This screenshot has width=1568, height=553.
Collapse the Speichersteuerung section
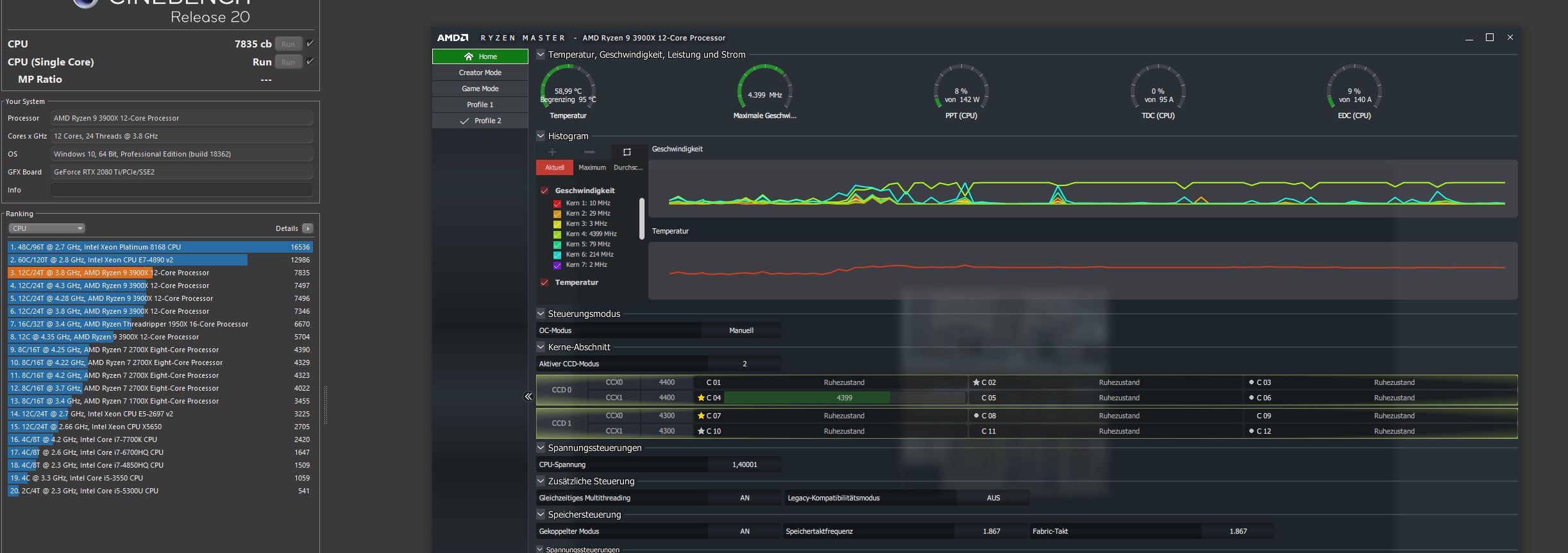pyautogui.click(x=541, y=515)
